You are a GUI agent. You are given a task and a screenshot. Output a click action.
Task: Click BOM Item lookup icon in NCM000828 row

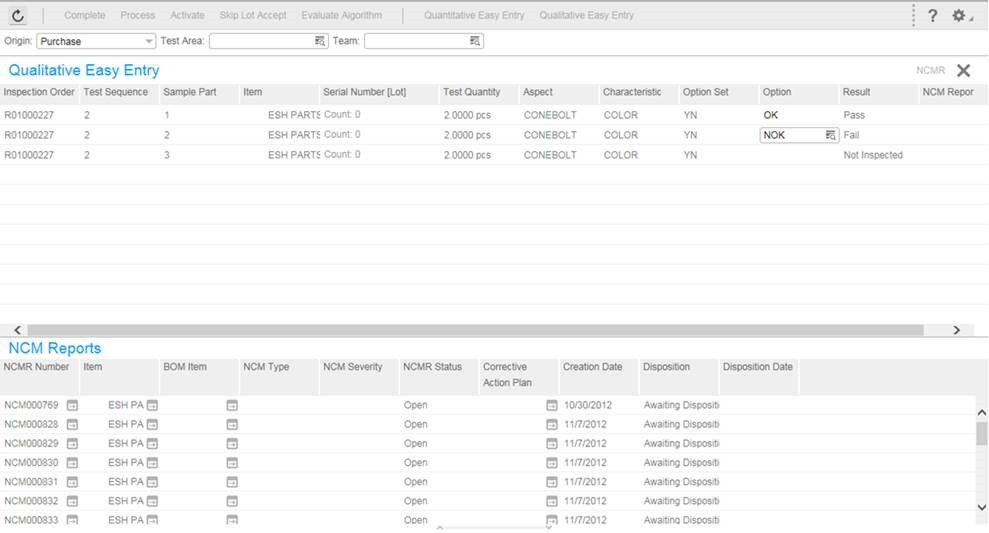pyautogui.click(x=232, y=424)
